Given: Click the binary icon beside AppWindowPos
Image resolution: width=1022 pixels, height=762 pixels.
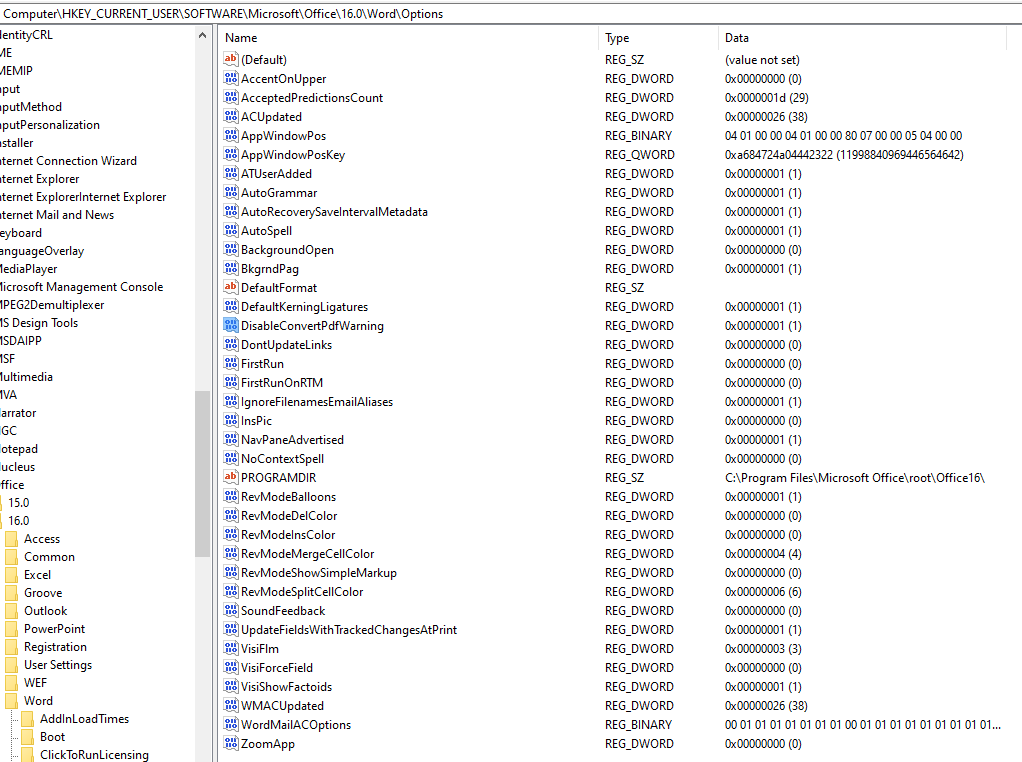Looking at the screenshot, I should click(230, 135).
